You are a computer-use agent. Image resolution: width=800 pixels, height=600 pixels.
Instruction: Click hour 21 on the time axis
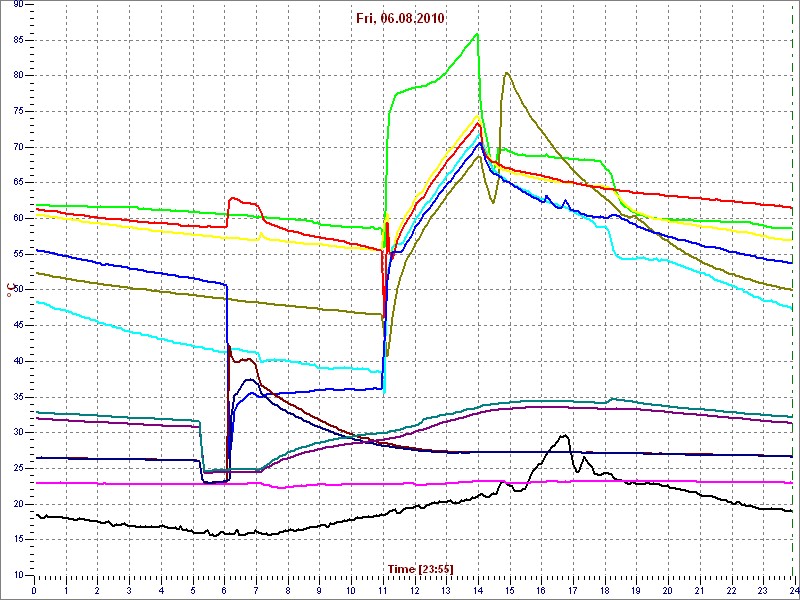point(699,591)
